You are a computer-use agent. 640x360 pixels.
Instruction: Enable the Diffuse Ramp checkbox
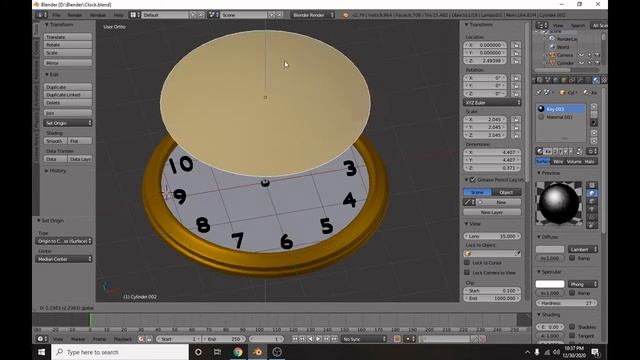pos(572,258)
